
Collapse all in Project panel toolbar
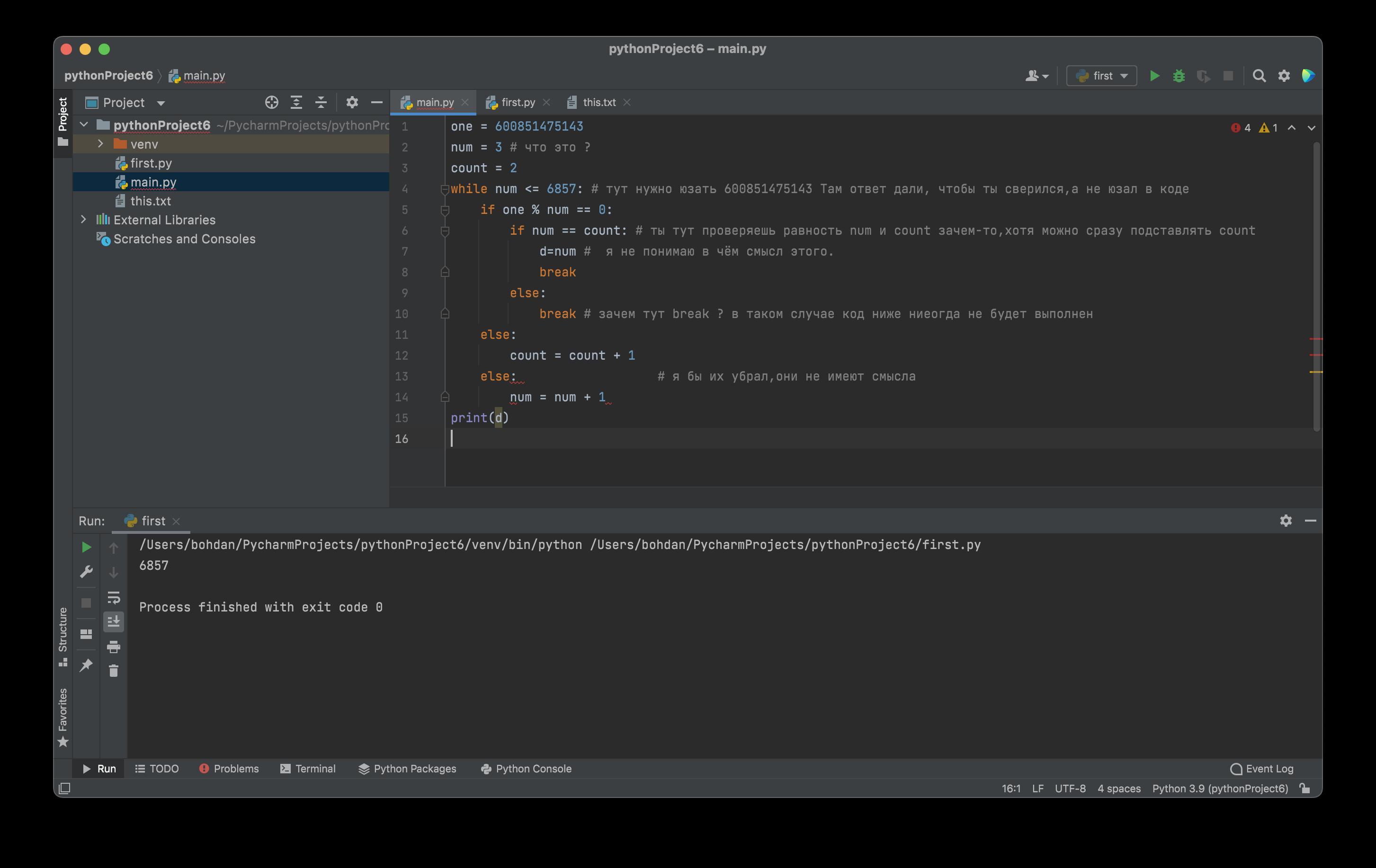321,103
